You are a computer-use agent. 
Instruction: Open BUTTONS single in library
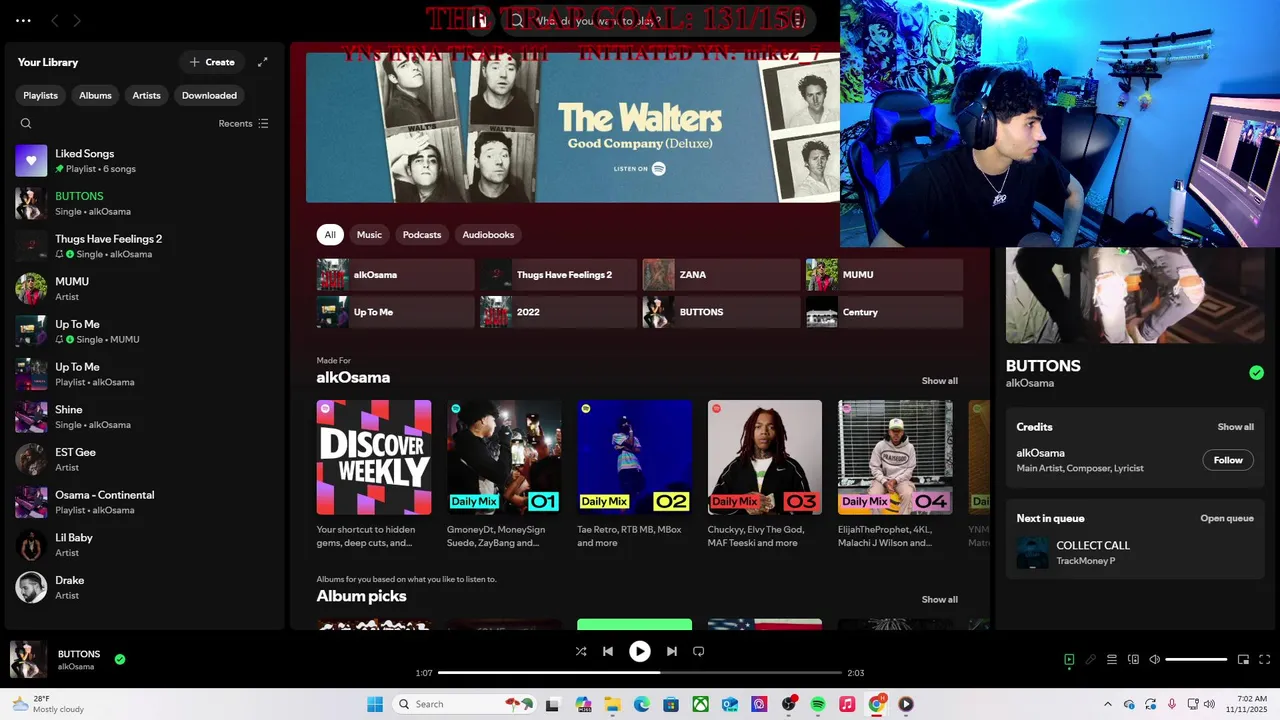pyautogui.click(x=145, y=203)
